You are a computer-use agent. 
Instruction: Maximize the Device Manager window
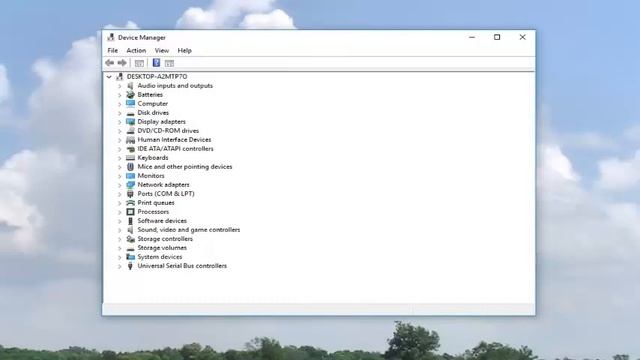[497, 37]
